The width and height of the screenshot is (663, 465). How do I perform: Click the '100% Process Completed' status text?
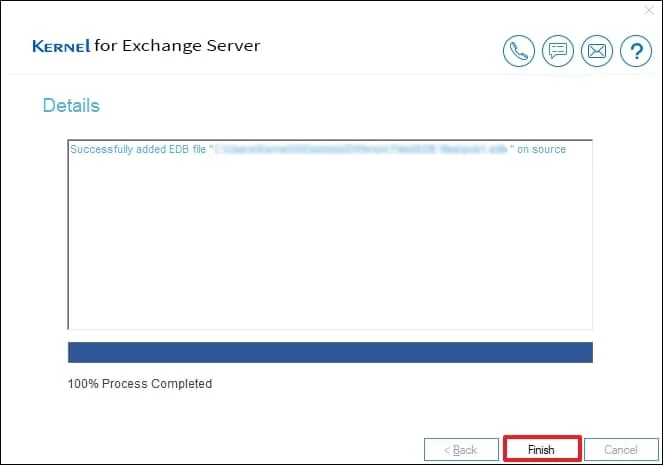click(x=140, y=384)
